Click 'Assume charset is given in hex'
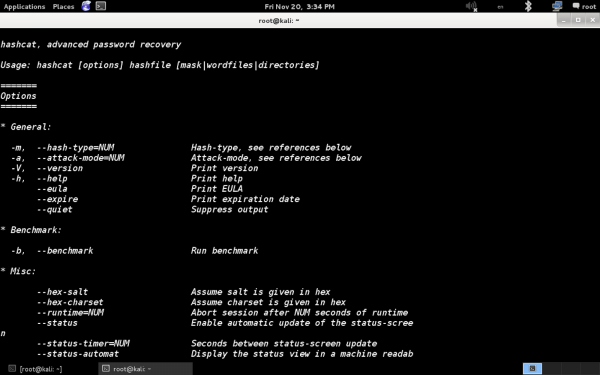This screenshot has width=600, height=375. (x=269, y=302)
